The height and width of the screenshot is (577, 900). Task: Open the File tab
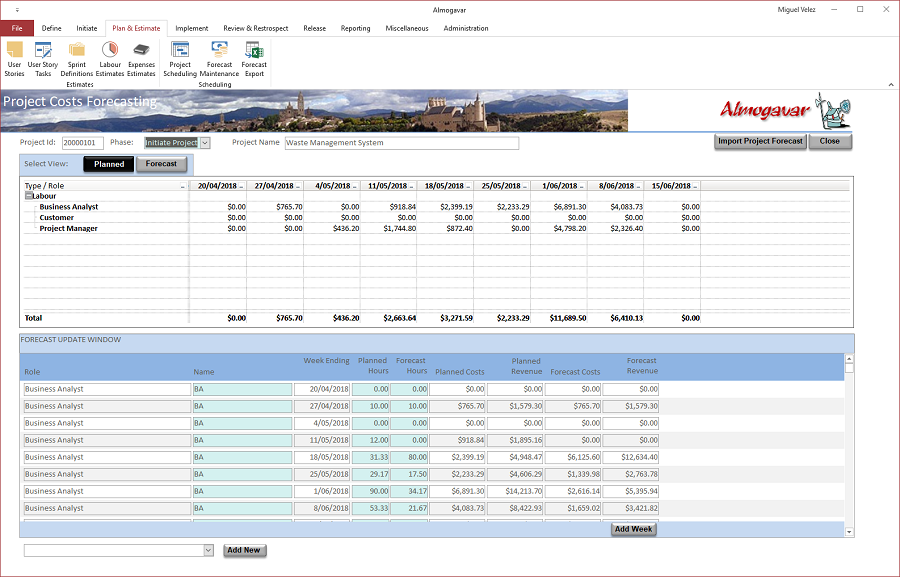click(x=17, y=28)
